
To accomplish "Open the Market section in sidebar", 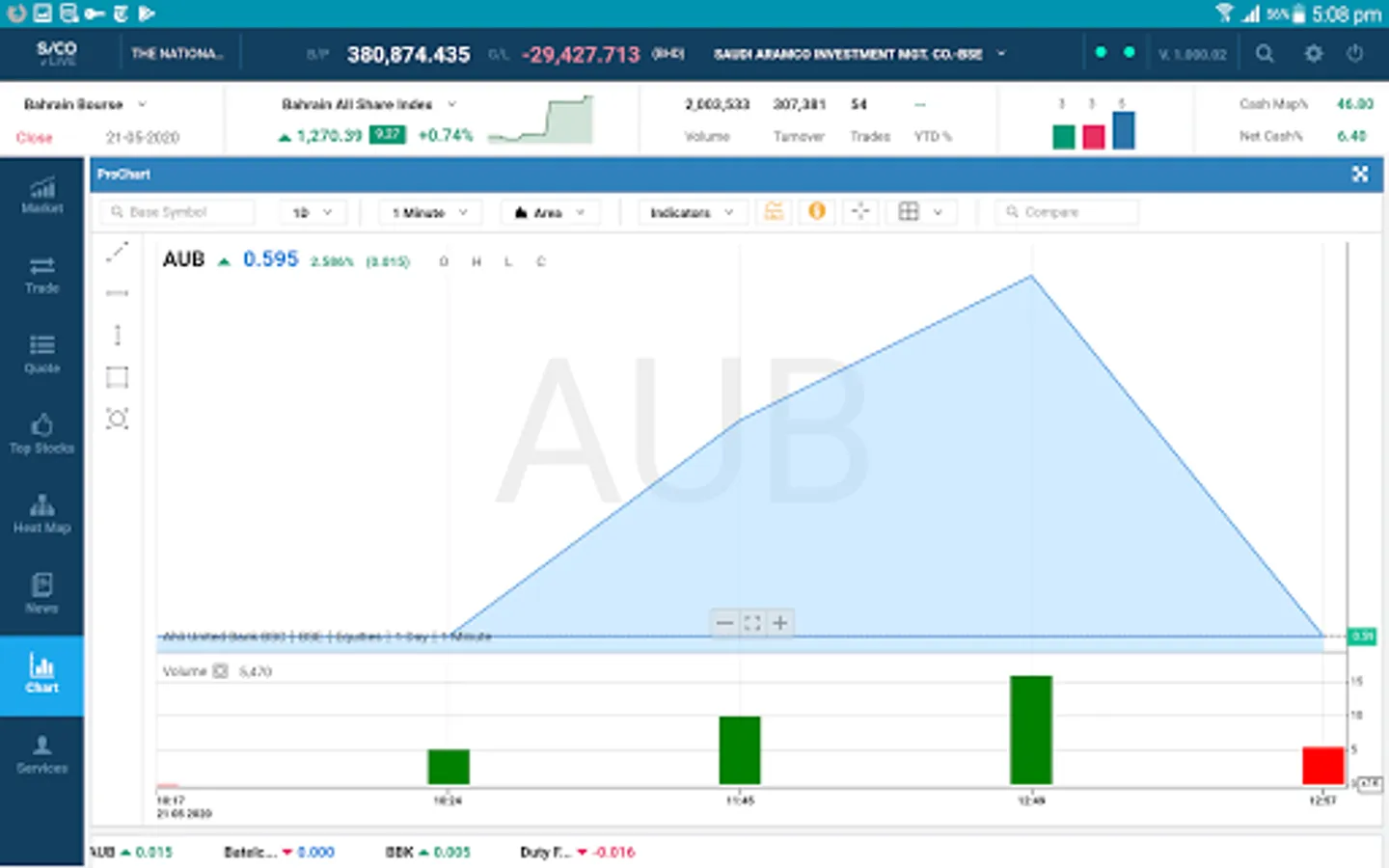I will pos(41,196).
